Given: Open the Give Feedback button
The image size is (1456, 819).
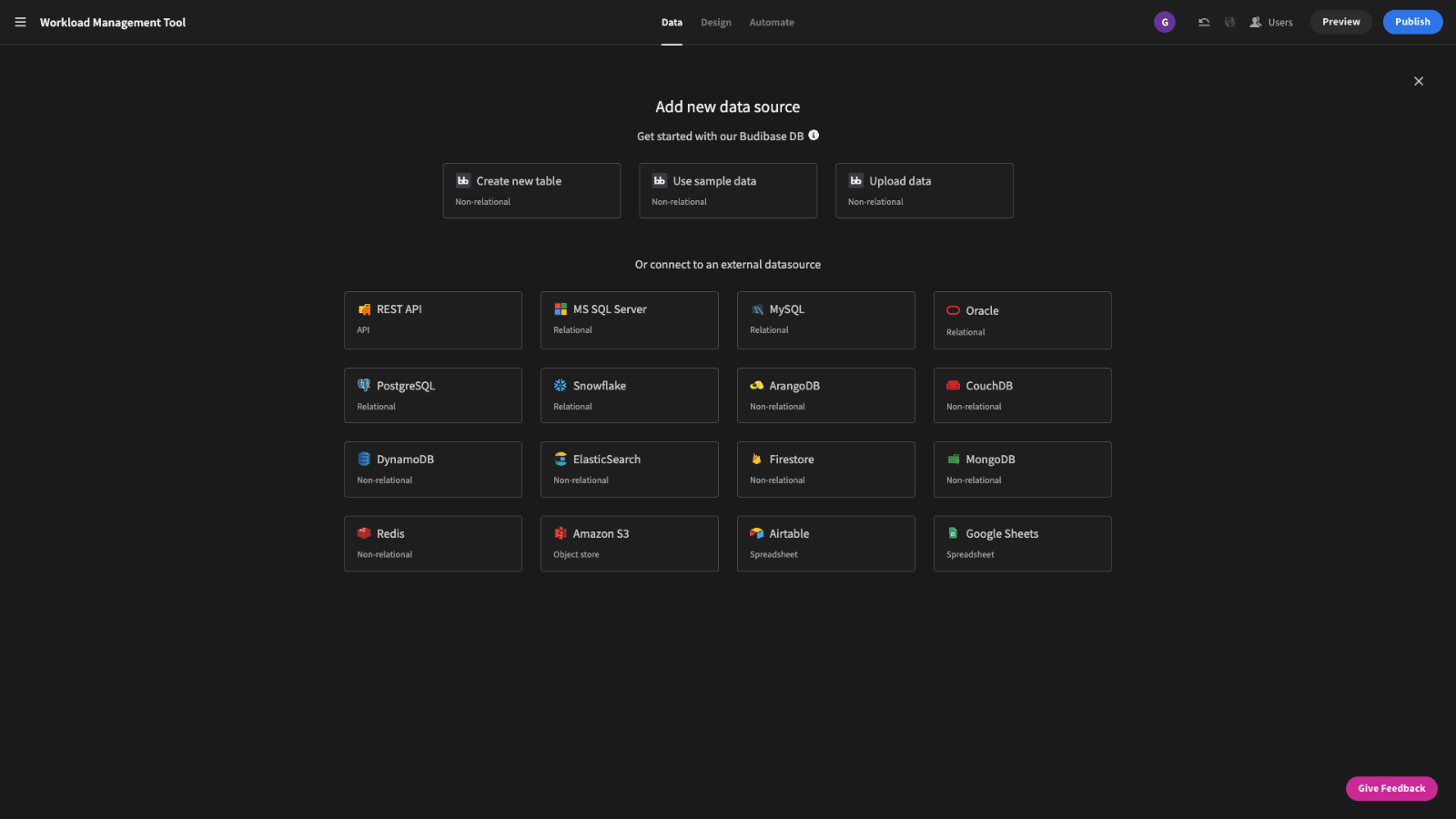Looking at the screenshot, I should tap(1391, 788).
